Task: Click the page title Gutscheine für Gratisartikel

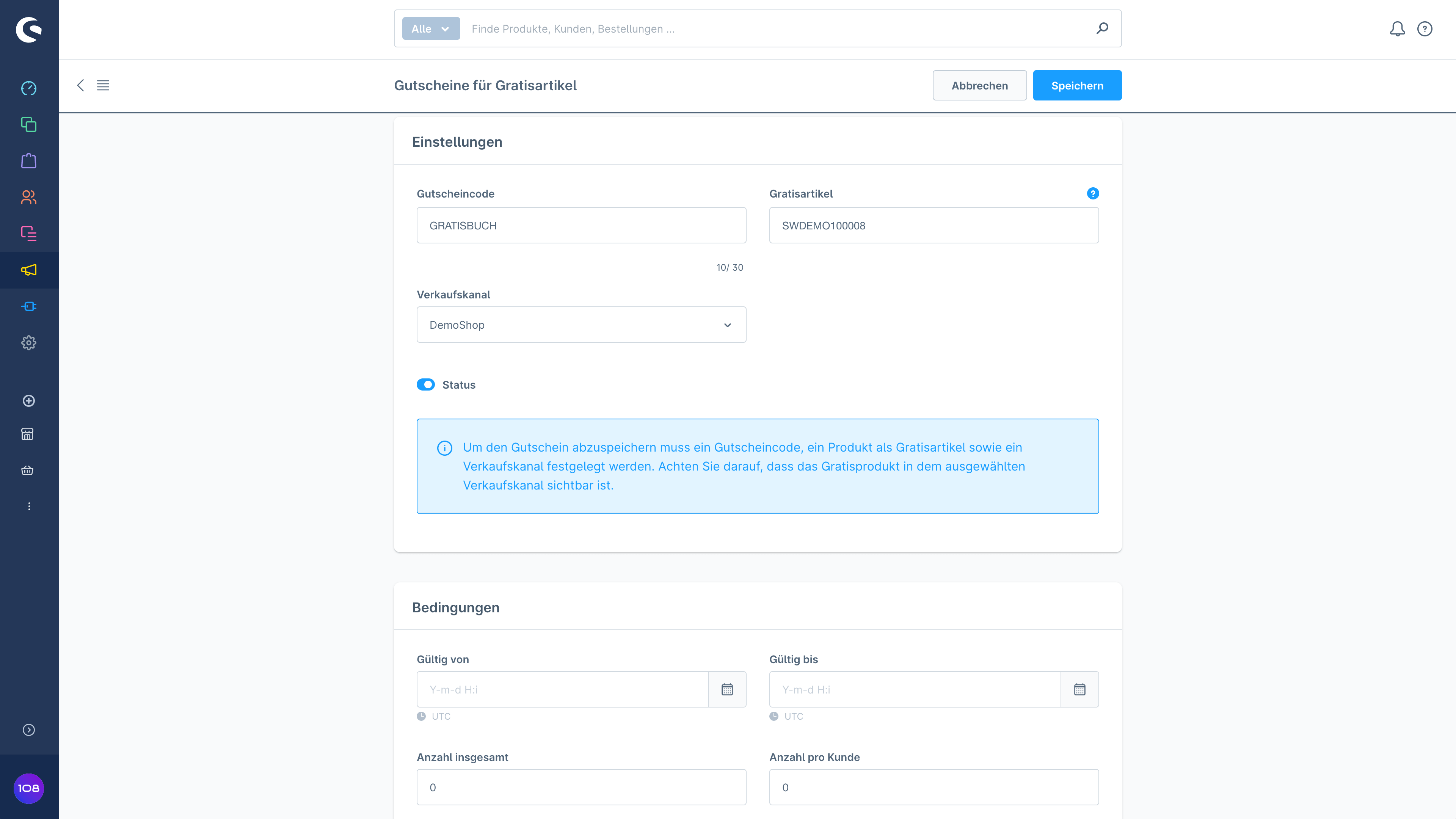Action: (485, 85)
